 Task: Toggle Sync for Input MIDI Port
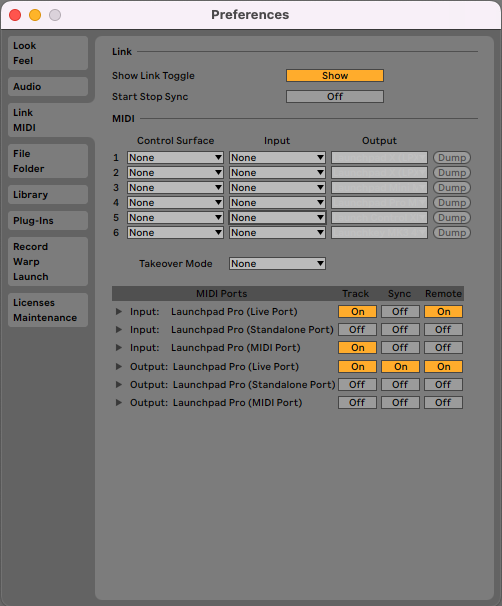point(400,347)
